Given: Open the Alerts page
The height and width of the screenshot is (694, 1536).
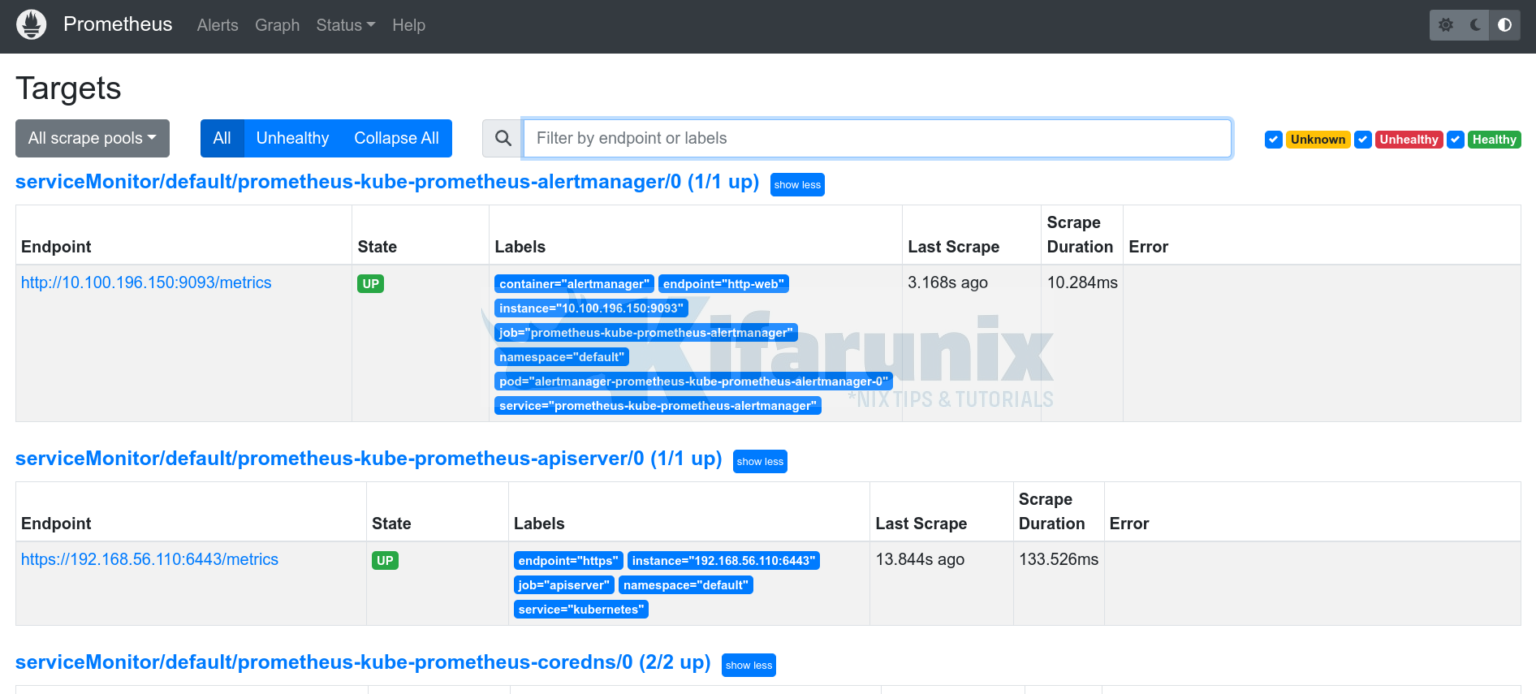Looking at the screenshot, I should tap(217, 25).
